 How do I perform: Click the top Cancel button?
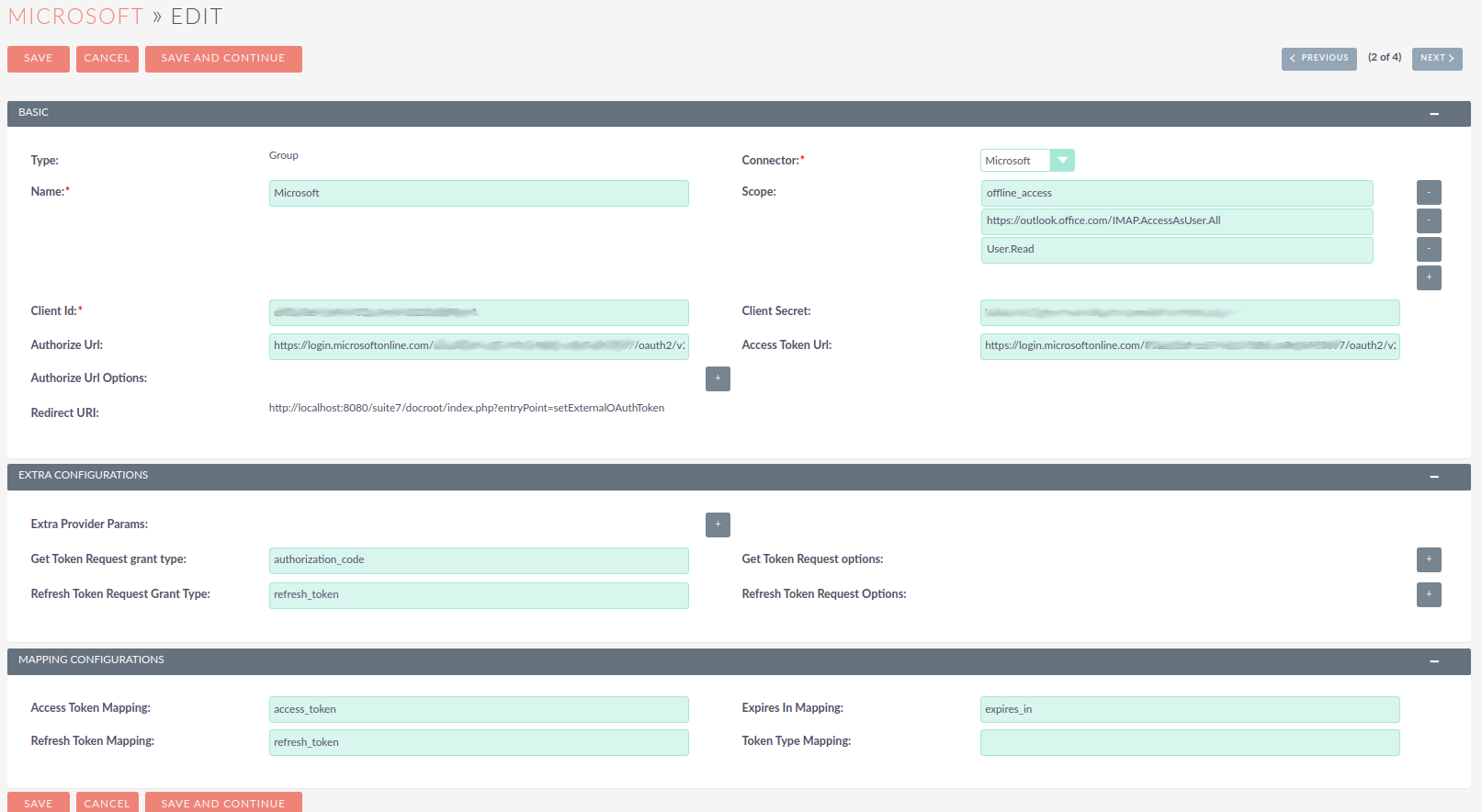(x=107, y=59)
